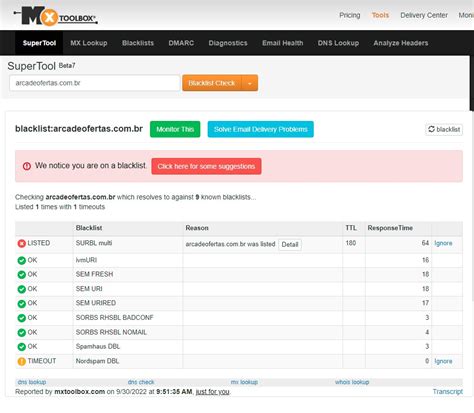Select the Nordspam DBL row name
This screenshot has height=413, width=474.
(x=97, y=361)
